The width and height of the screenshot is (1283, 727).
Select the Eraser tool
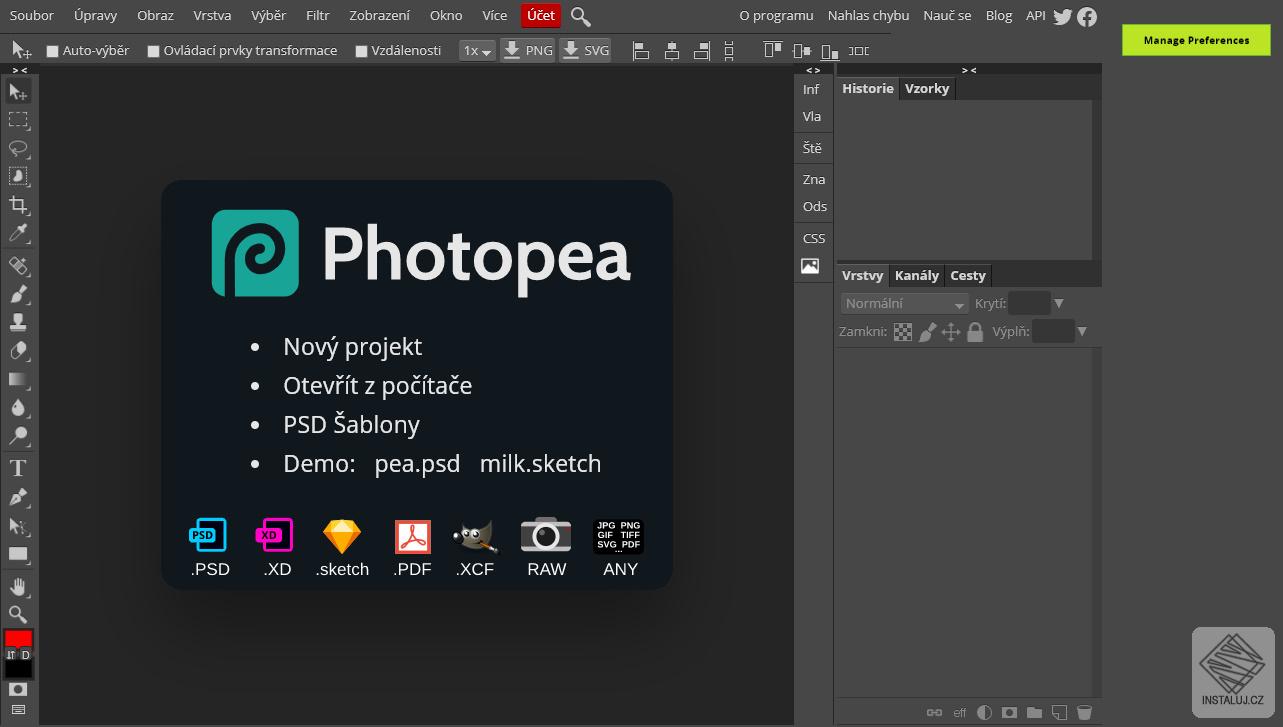[18, 351]
